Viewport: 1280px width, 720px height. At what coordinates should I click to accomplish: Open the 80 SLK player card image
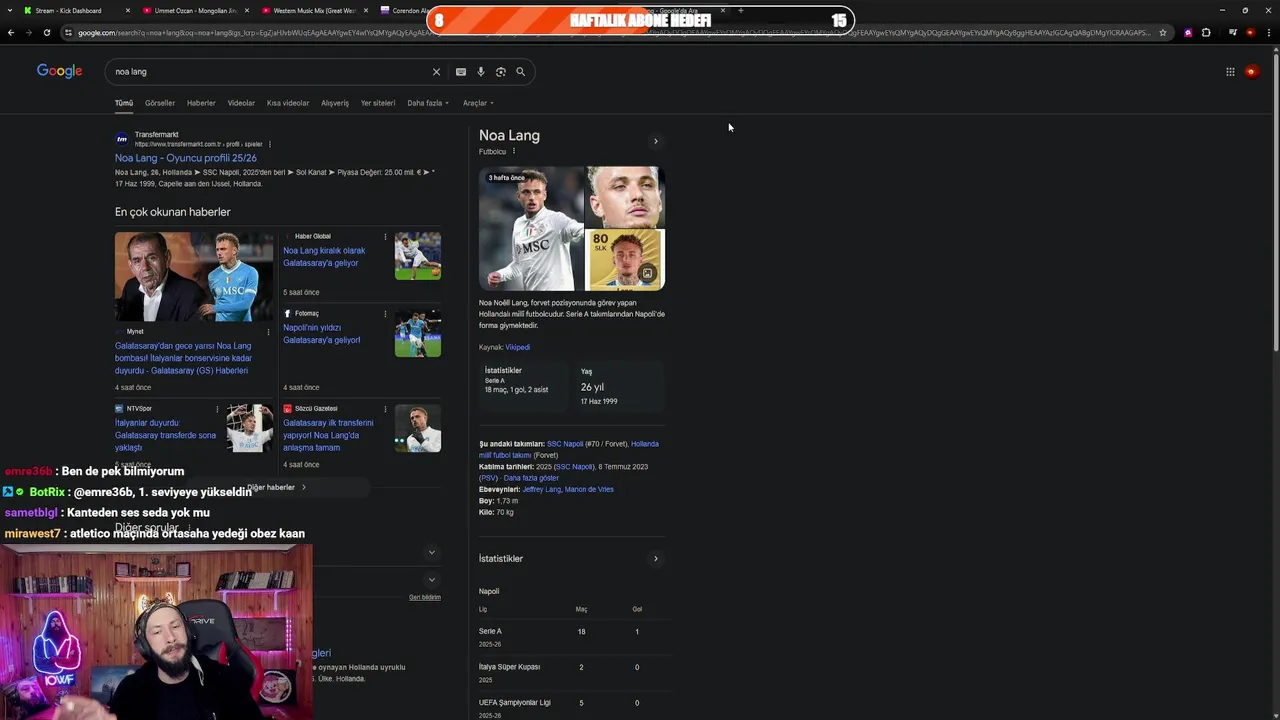click(625, 260)
